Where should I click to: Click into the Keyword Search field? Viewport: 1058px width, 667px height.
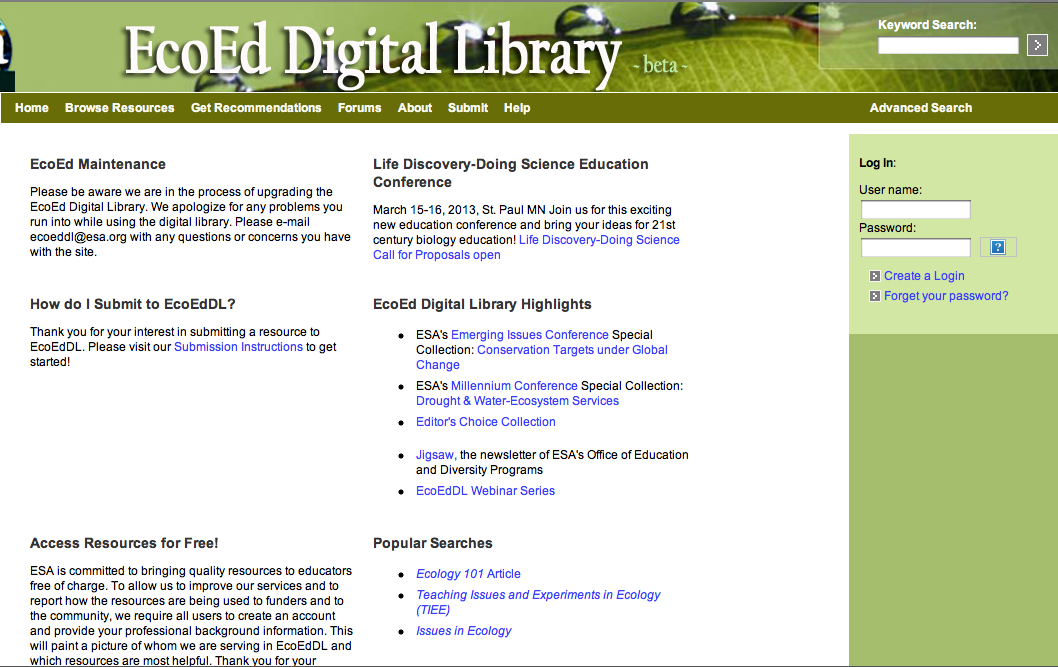pos(947,45)
